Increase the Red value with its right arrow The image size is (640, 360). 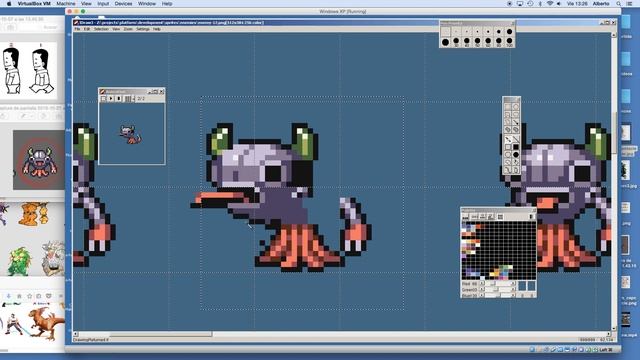pos(513,283)
